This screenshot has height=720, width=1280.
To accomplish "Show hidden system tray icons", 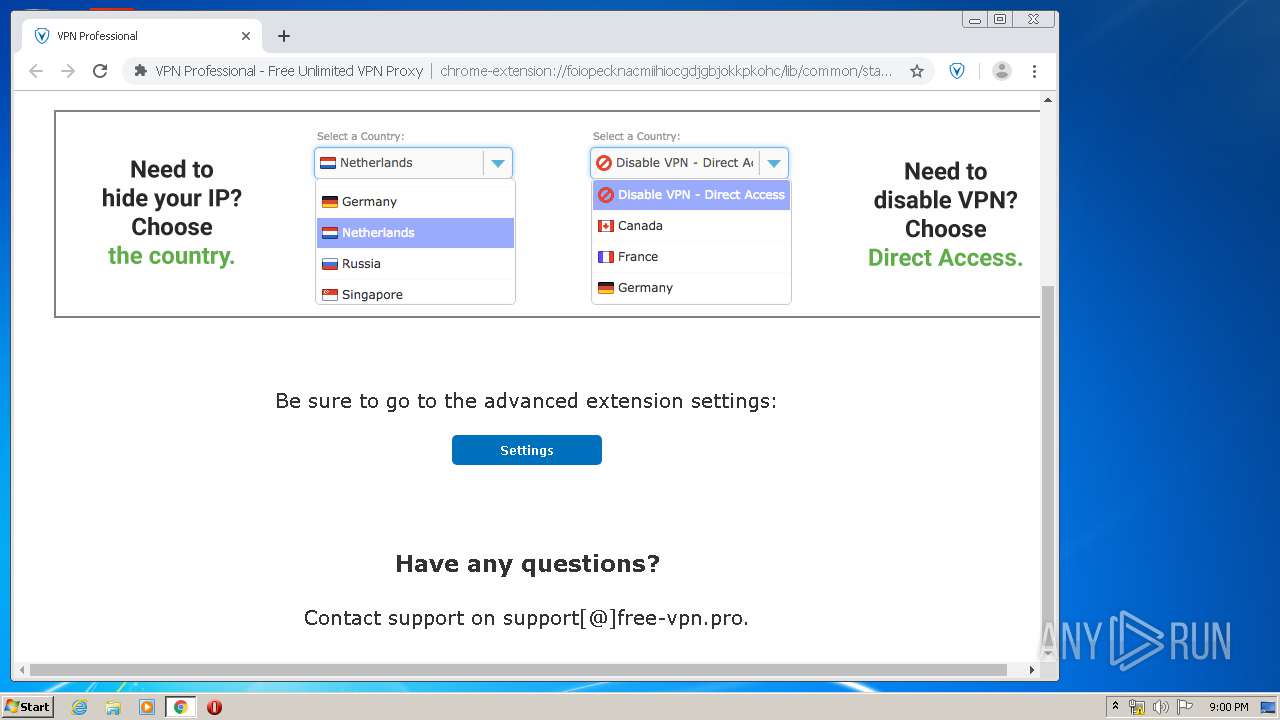I will click(x=1115, y=706).
